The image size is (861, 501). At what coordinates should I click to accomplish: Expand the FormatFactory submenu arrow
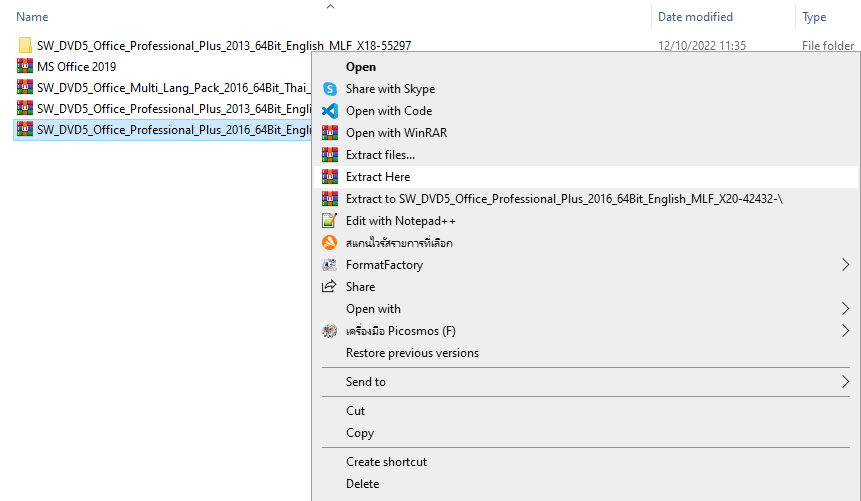pyautogui.click(x=846, y=265)
